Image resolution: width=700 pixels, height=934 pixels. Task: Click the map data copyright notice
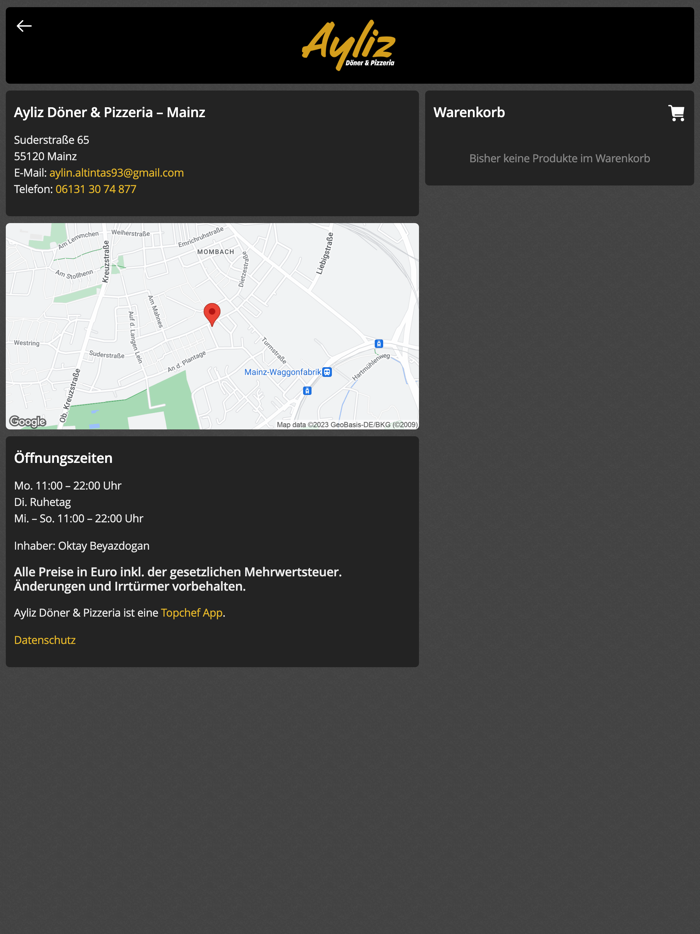tap(347, 425)
